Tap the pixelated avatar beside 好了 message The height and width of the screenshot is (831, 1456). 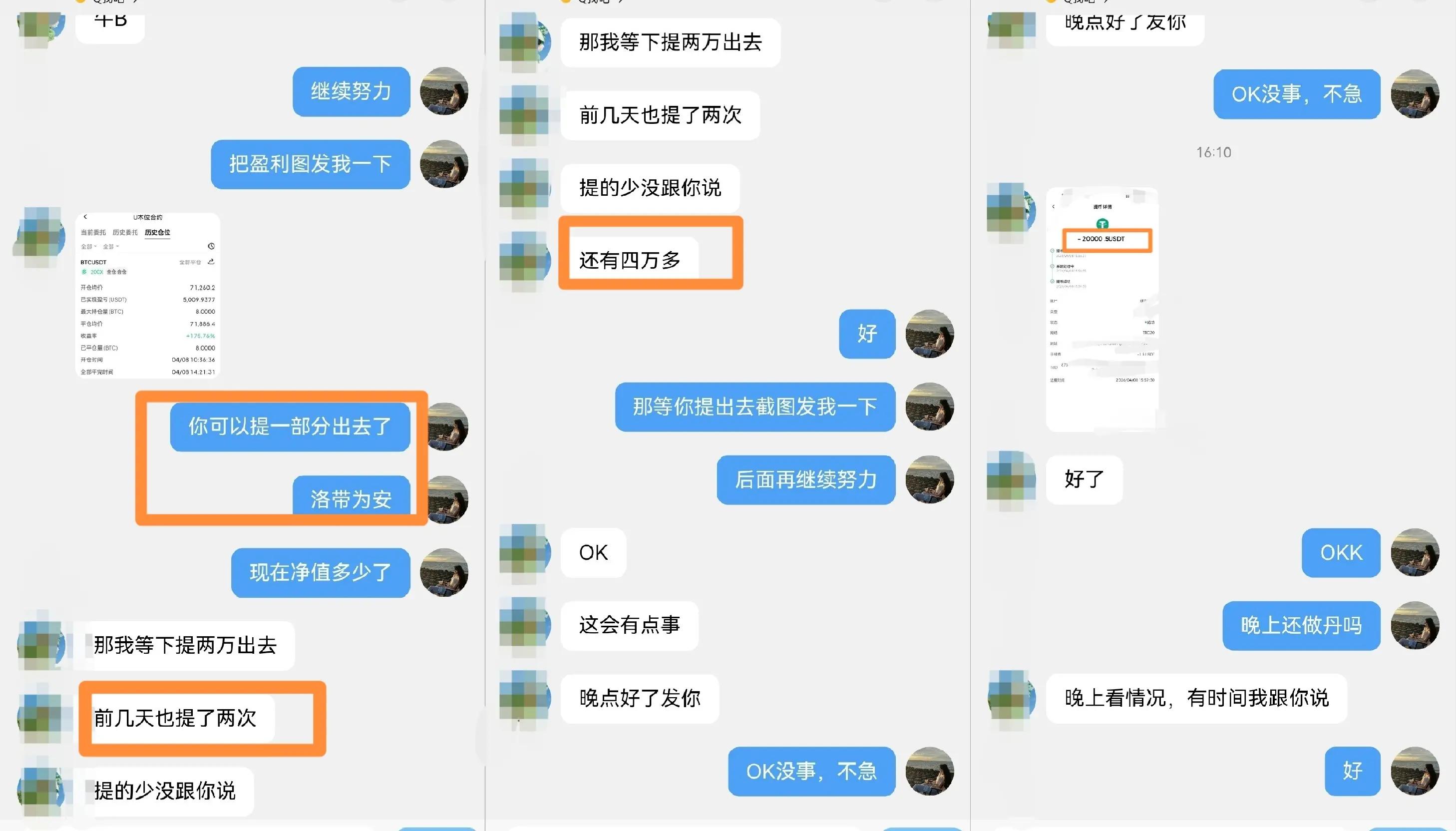coord(1012,480)
